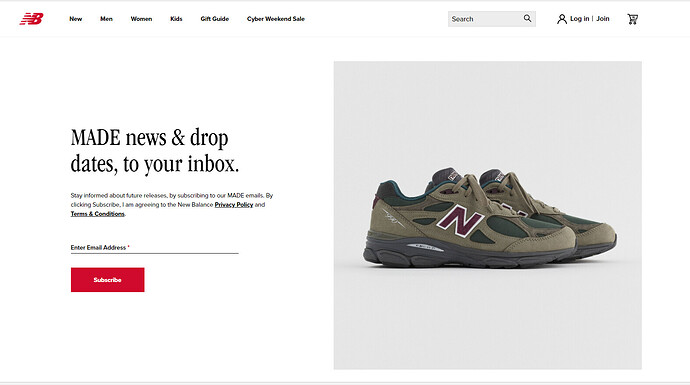Open Cyber Weekend Sale menu
This screenshot has height=385, width=690.
tap(276, 19)
